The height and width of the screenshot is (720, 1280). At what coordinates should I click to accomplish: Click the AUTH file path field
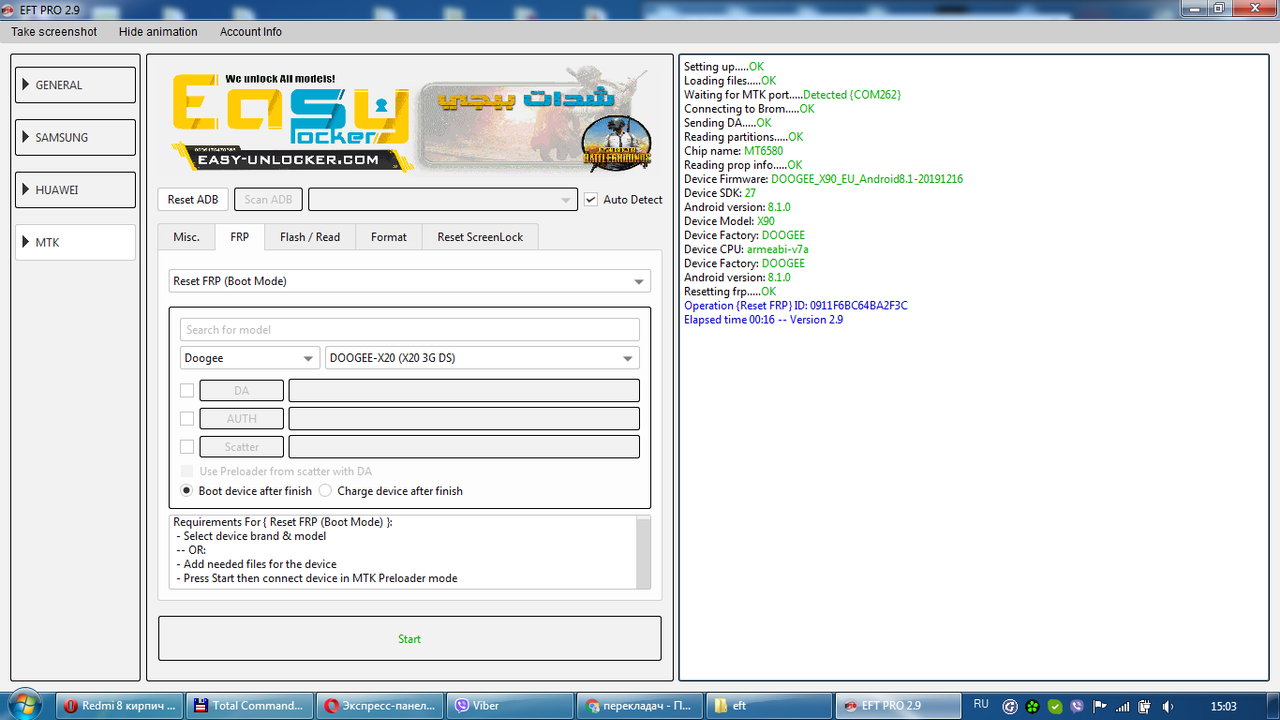coord(464,418)
